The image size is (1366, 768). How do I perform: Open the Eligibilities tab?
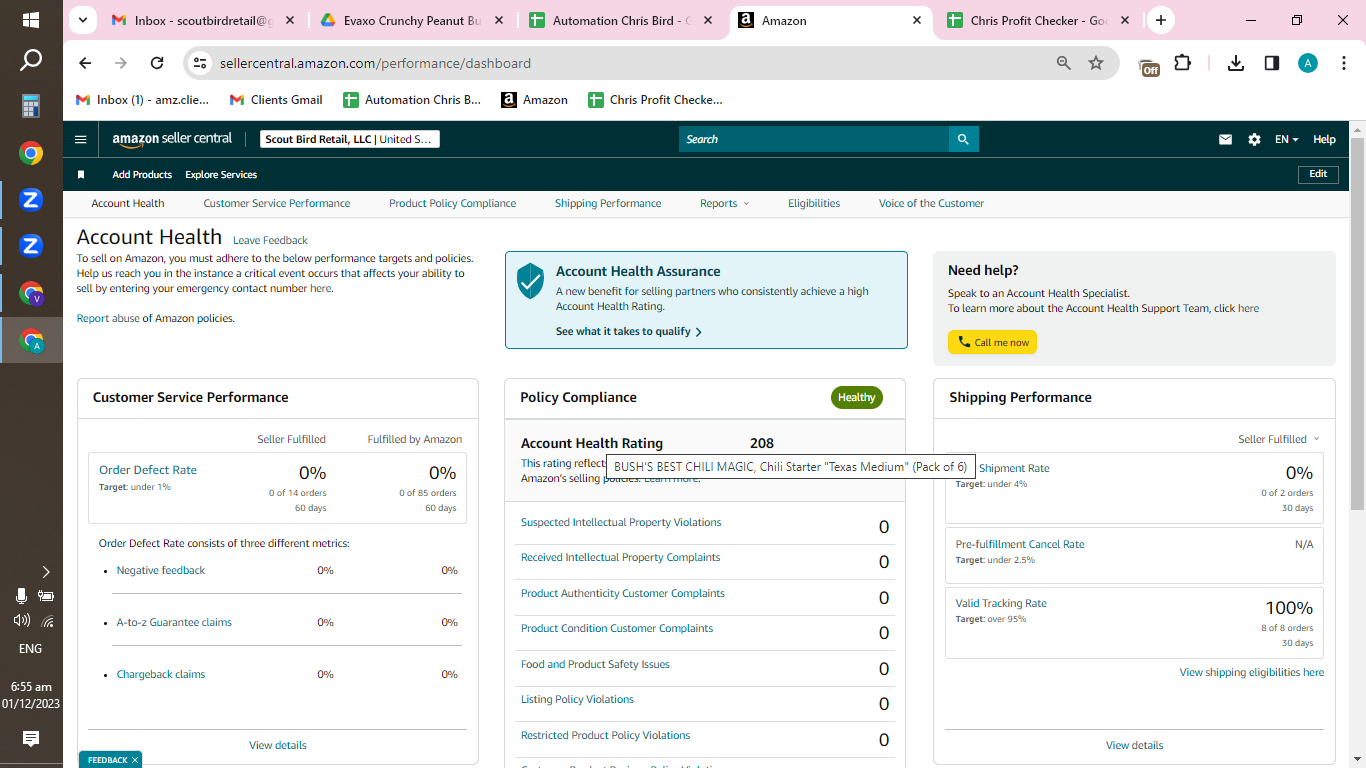click(814, 203)
